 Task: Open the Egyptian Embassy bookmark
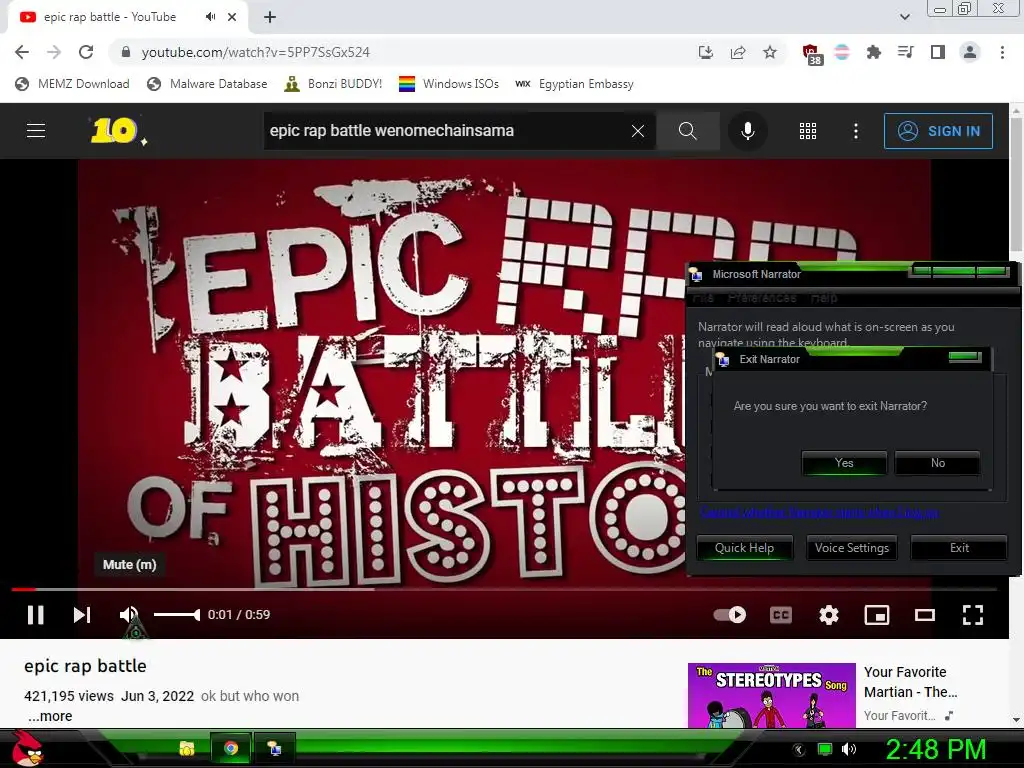(575, 84)
